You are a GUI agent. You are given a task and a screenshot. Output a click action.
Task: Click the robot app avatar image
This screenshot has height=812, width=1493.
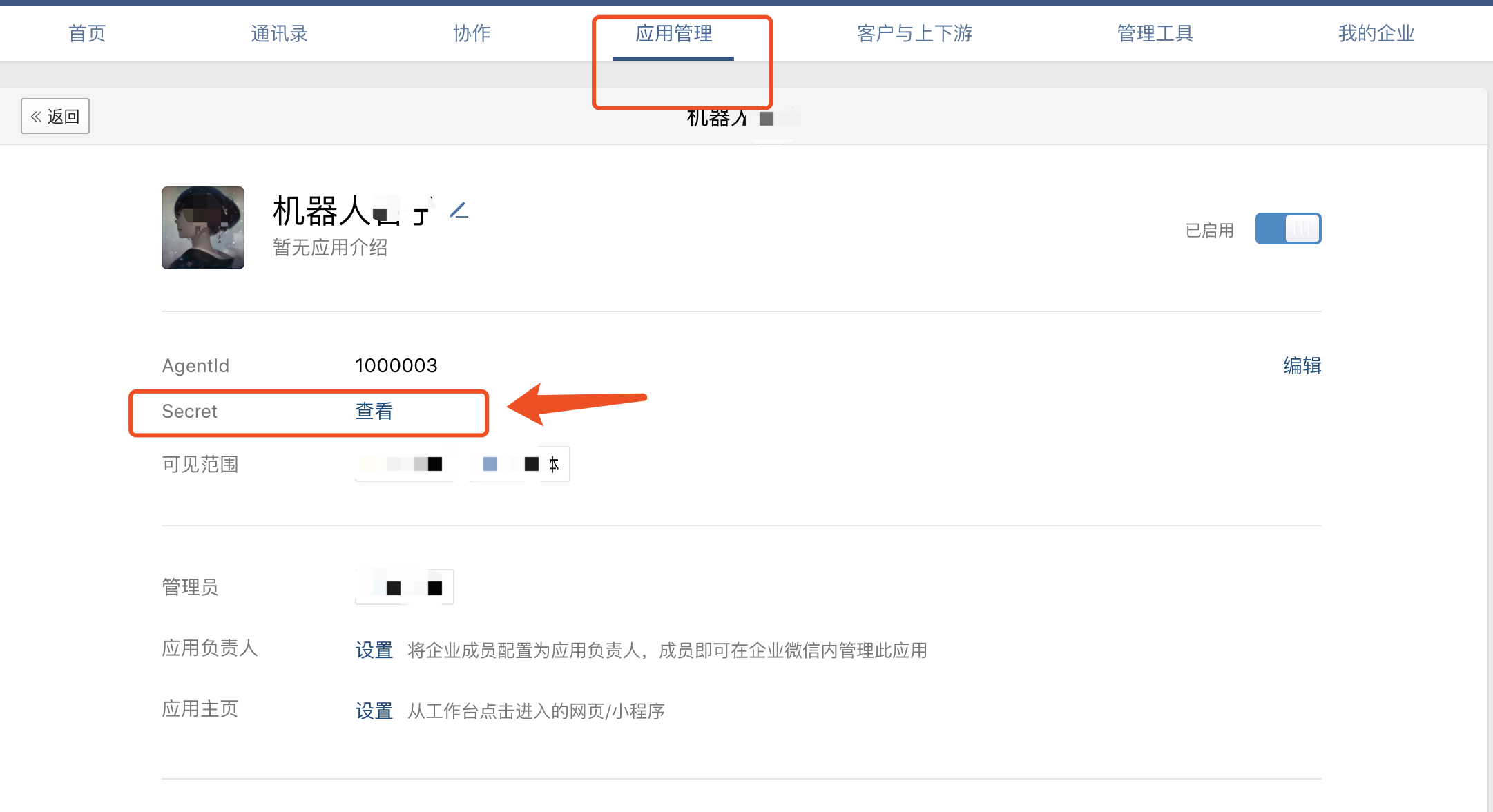tap(203, 228)
